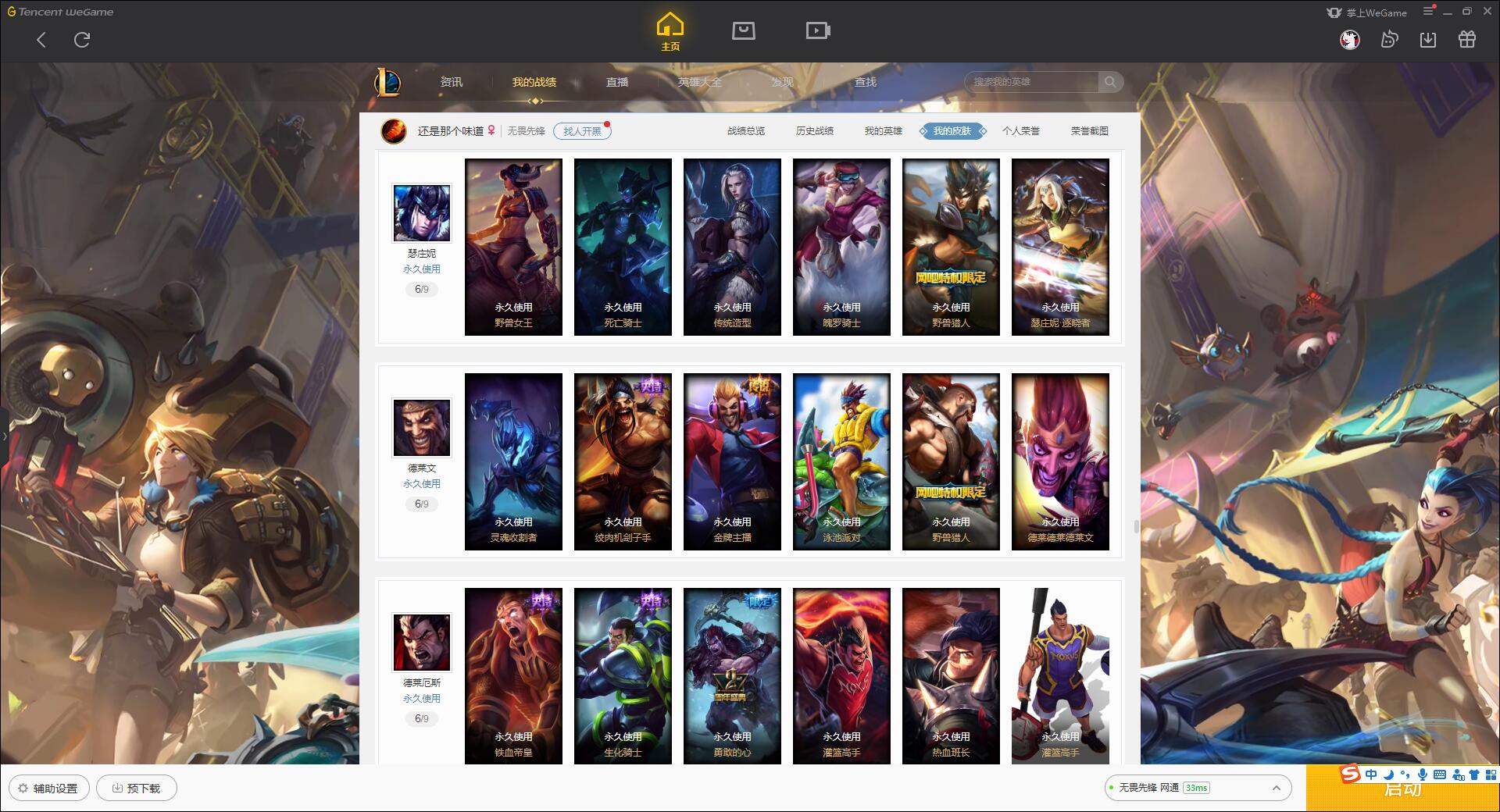
Task: Open the 勇敢的心 skin card
Action: (732, 675)
